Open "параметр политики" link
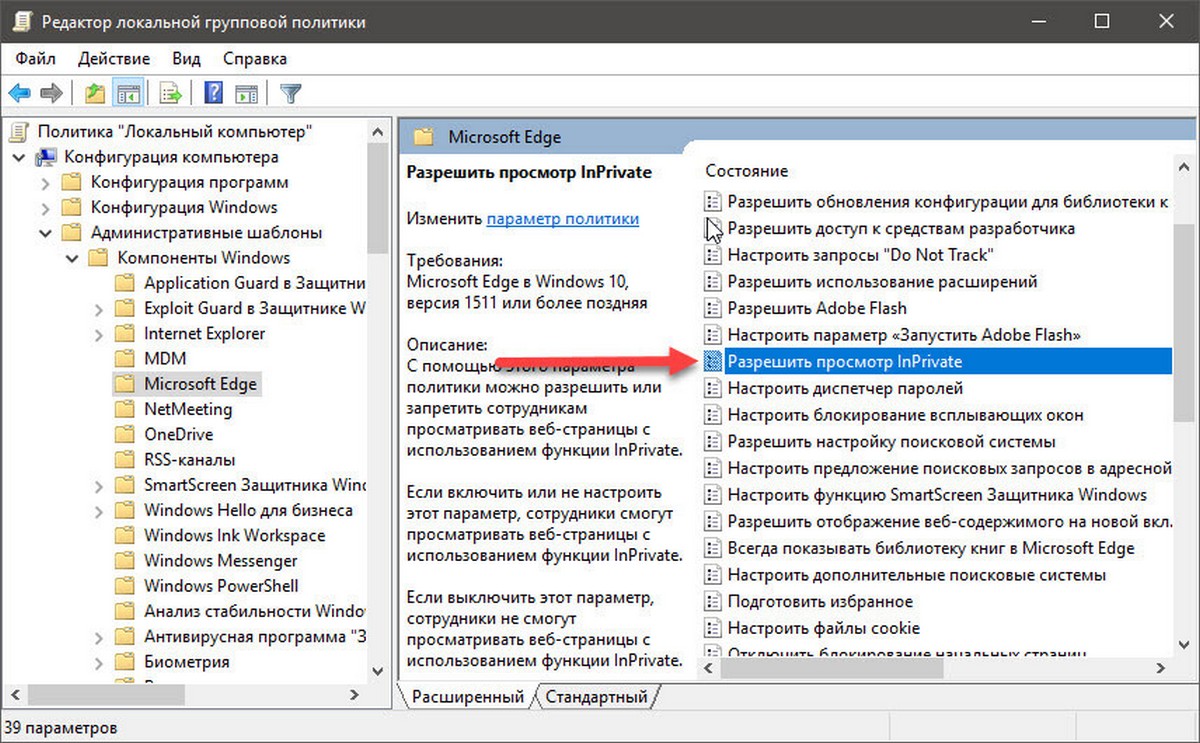This screenshot has width=1200, height=743. pos(563,218)
